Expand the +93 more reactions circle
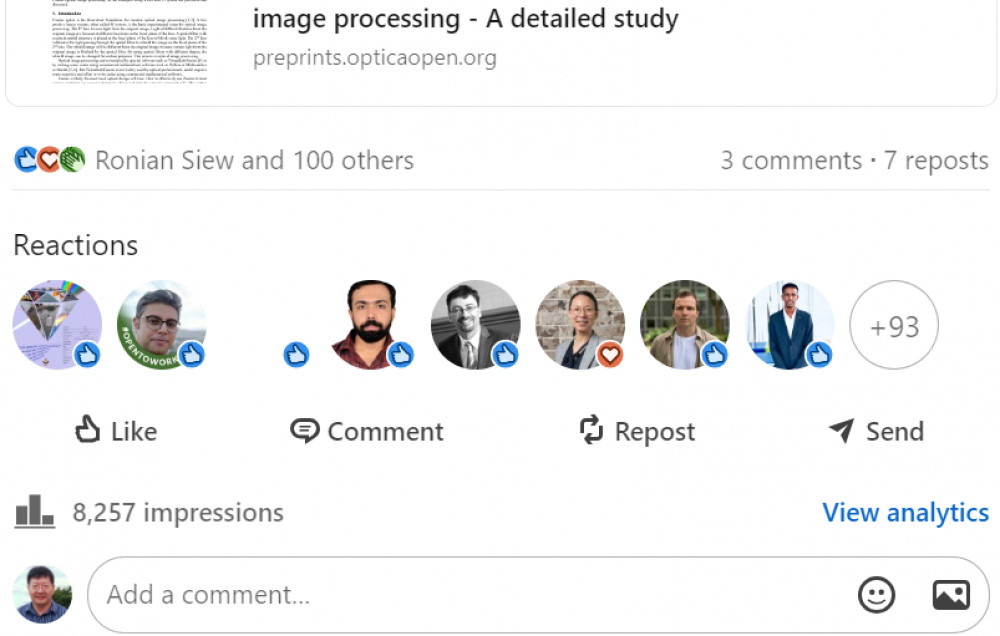Viewport: 1000px width, 636px height. 893,326
